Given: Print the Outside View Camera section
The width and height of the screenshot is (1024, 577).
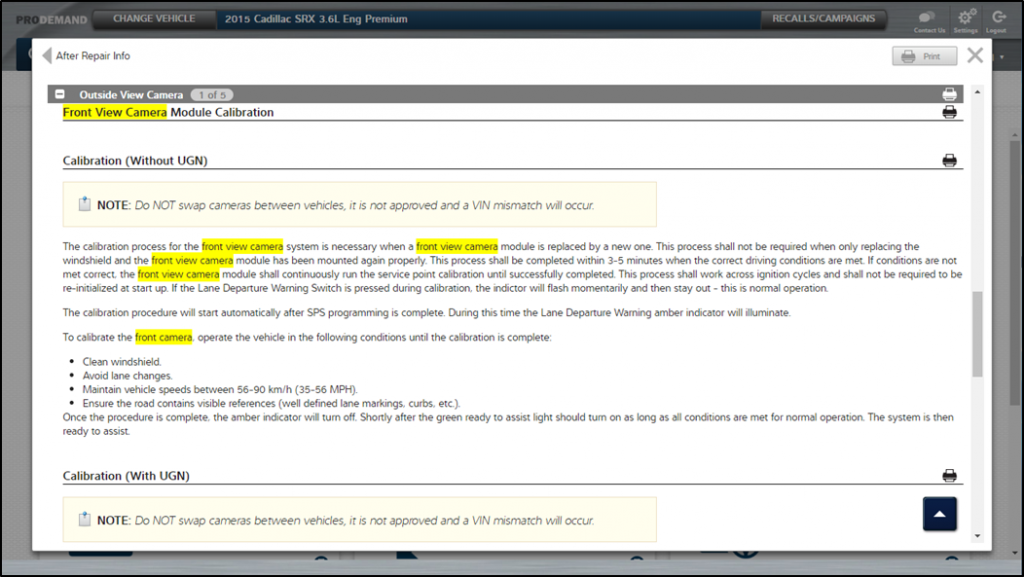Looking at the screenshot, I should (949, 94).
